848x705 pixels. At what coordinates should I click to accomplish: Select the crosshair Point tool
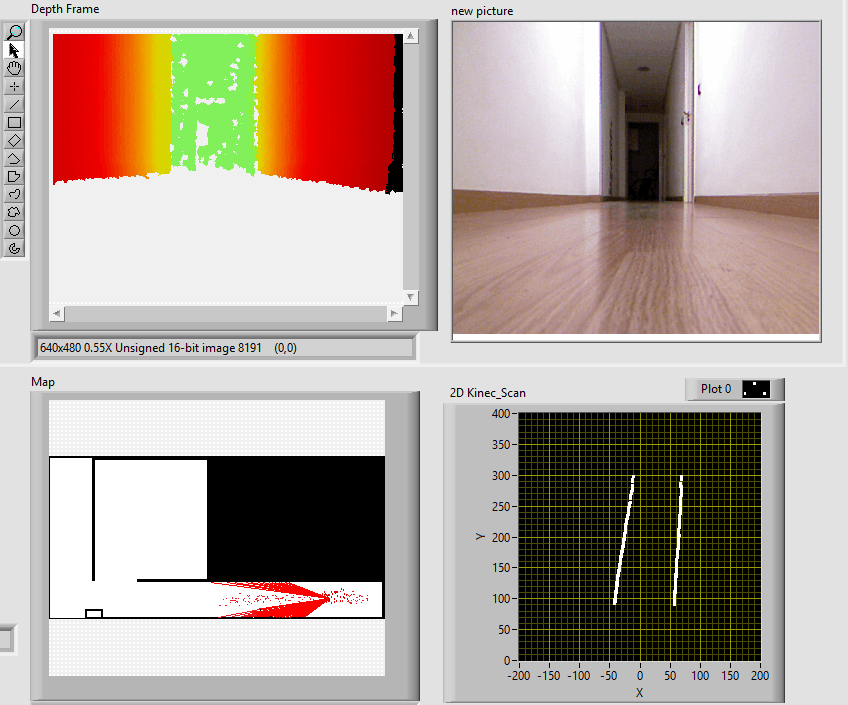coord(14,87)
